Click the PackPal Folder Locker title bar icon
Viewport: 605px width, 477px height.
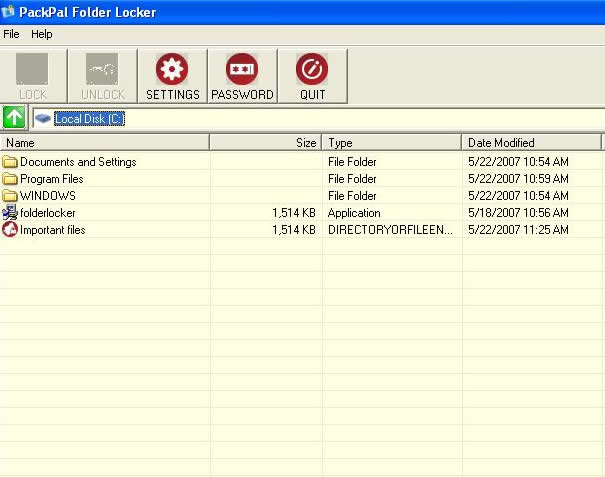(x=8, y=12)
